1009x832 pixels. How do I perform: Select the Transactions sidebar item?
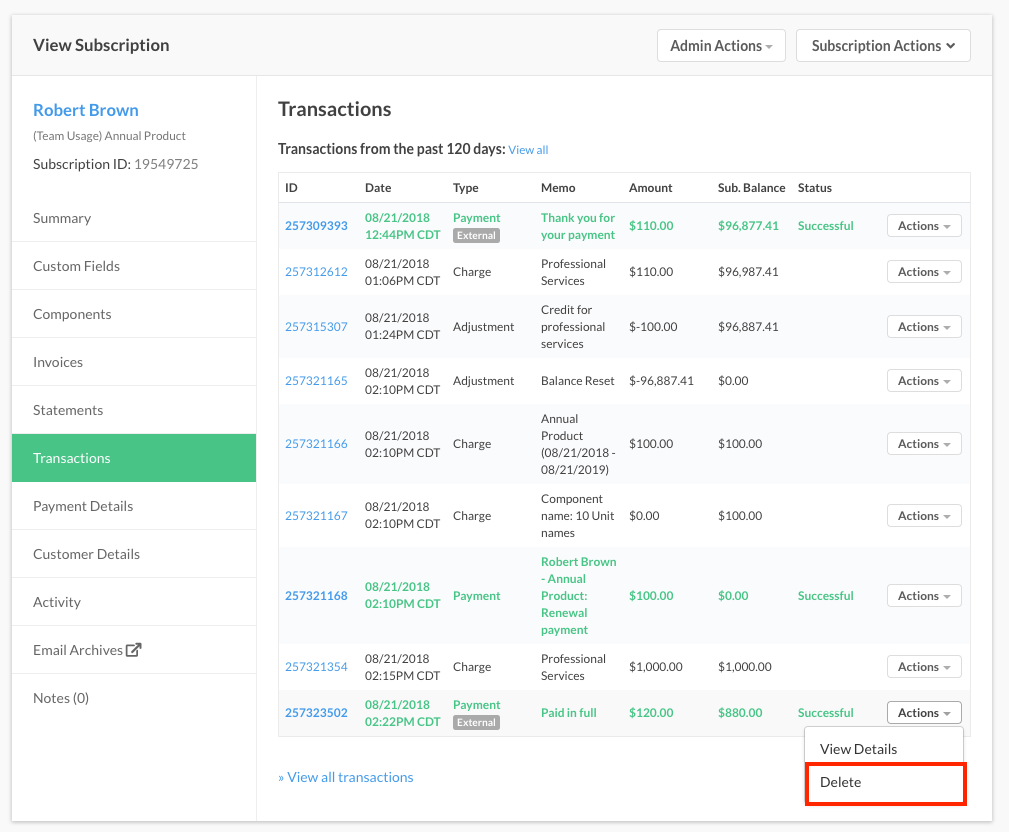134,458
